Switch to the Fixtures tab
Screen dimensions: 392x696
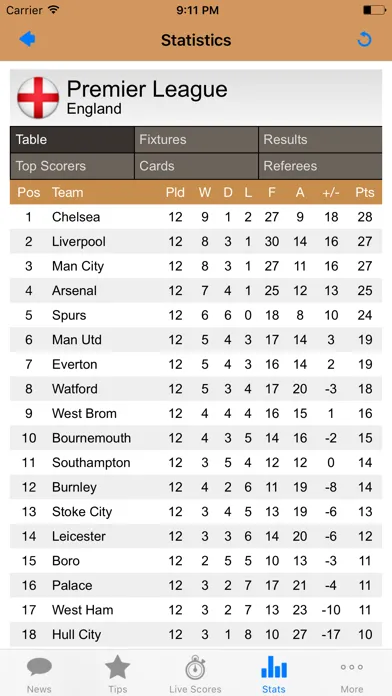(x=196, y=139)
